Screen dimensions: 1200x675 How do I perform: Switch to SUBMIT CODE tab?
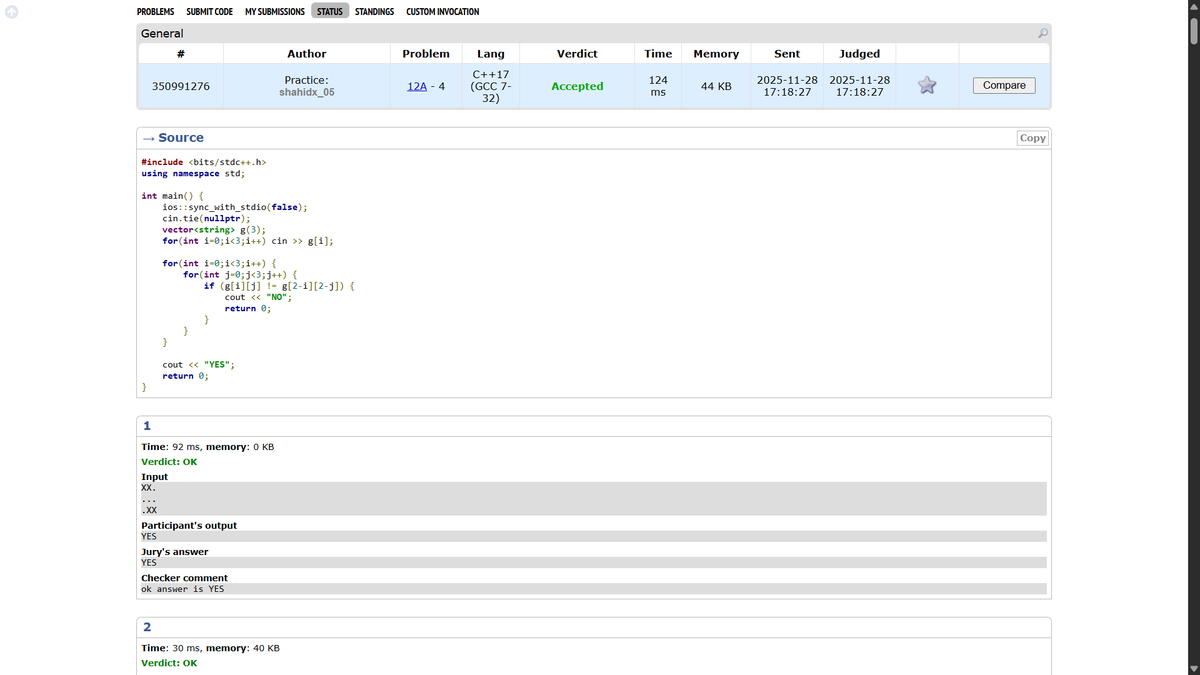[210, 11]
